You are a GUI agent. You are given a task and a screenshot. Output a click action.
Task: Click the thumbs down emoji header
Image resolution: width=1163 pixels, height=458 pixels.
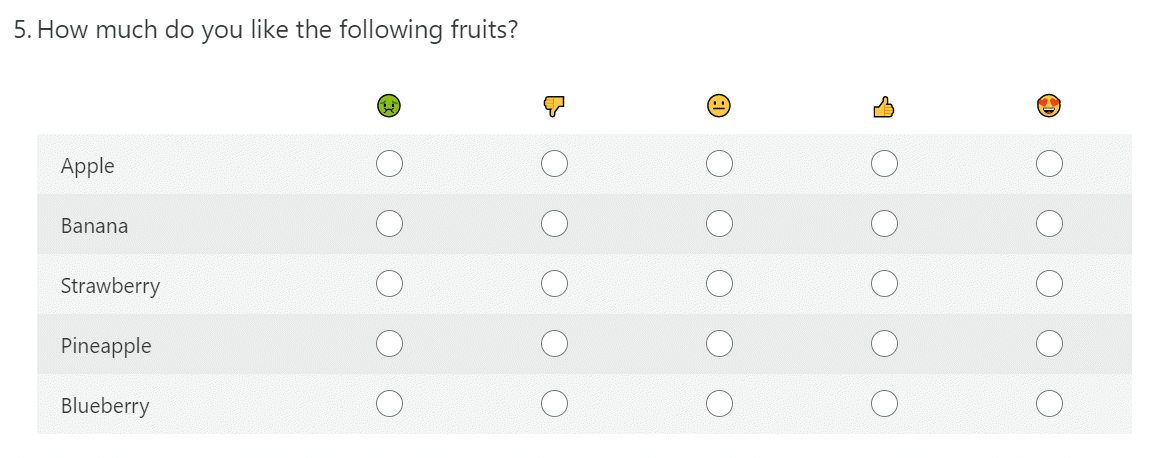pyautogui.click(x=554, y=107)
